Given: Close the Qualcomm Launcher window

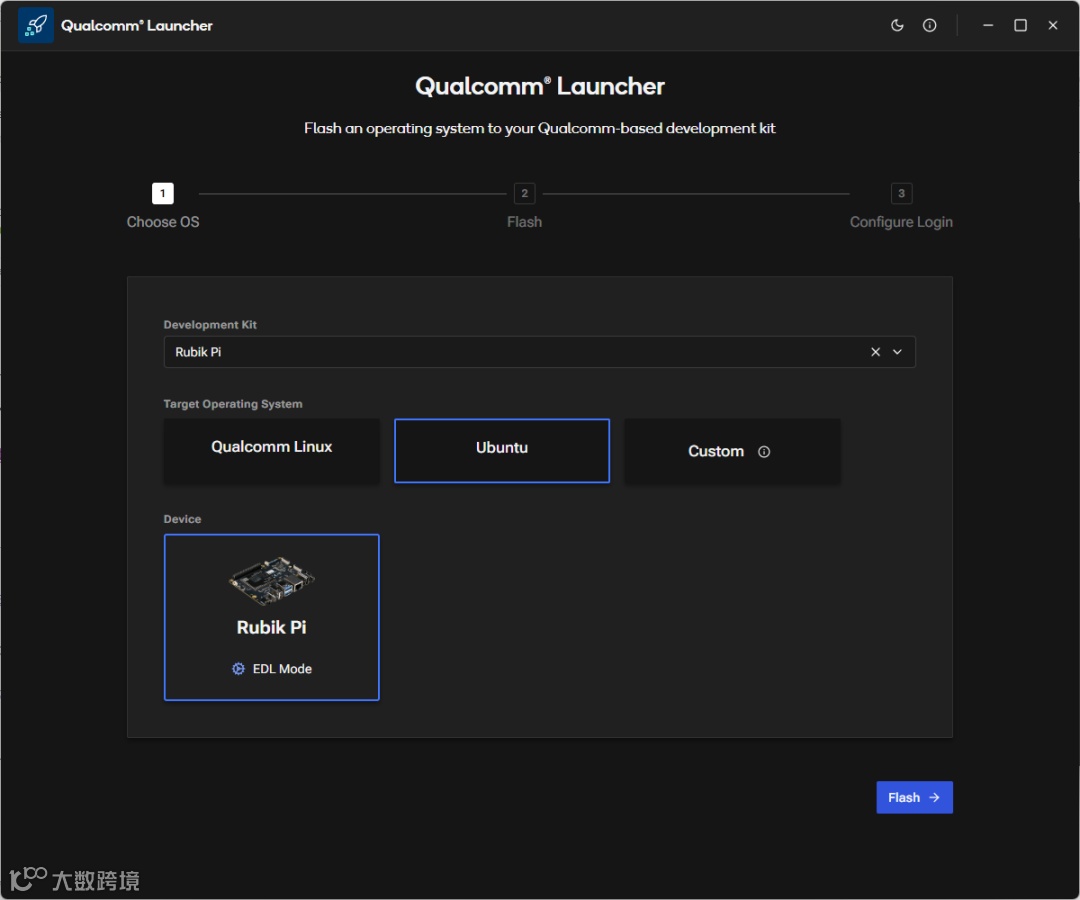Looking at the screenshot, I should 1052,25.
